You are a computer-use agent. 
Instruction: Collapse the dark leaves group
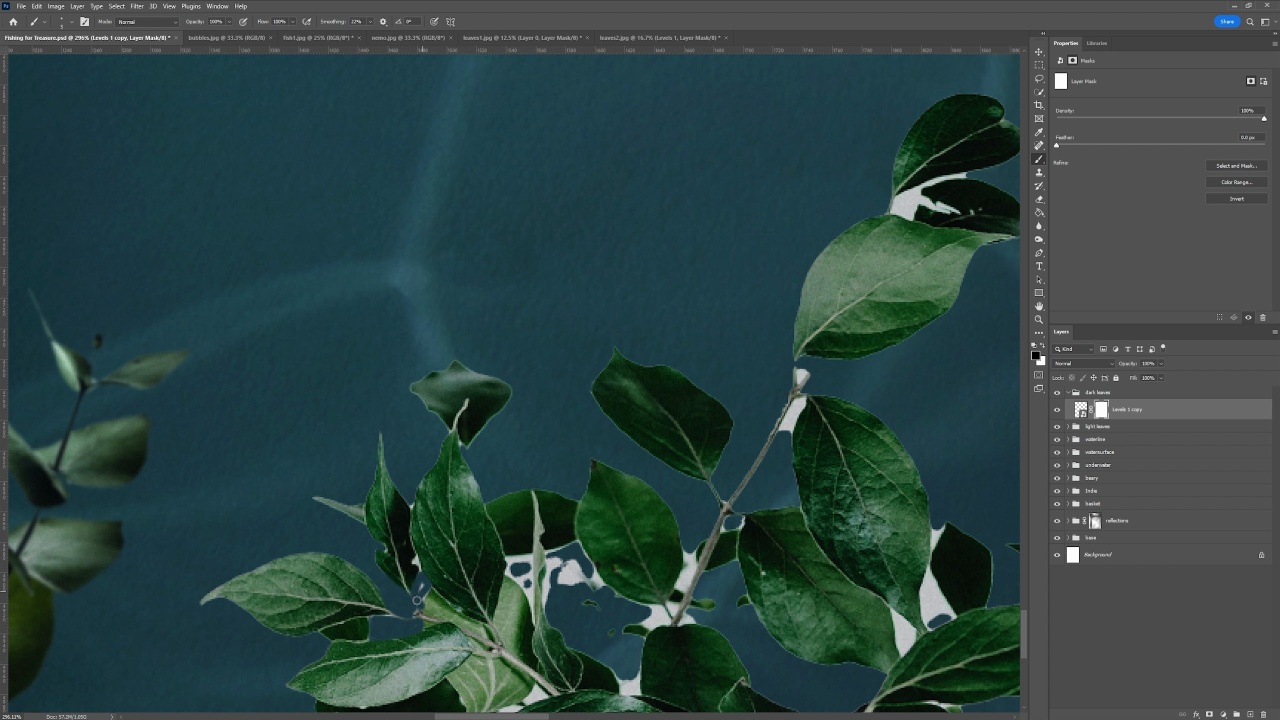coord(1067,393)
